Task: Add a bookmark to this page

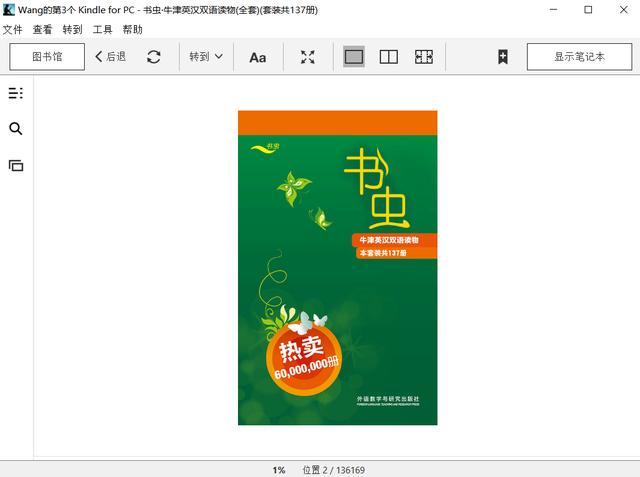Action: [503, 57]
